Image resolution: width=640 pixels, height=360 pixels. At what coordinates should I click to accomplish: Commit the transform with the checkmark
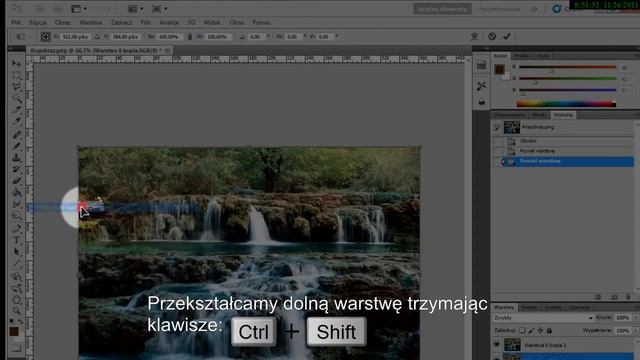tap(507, 37)
